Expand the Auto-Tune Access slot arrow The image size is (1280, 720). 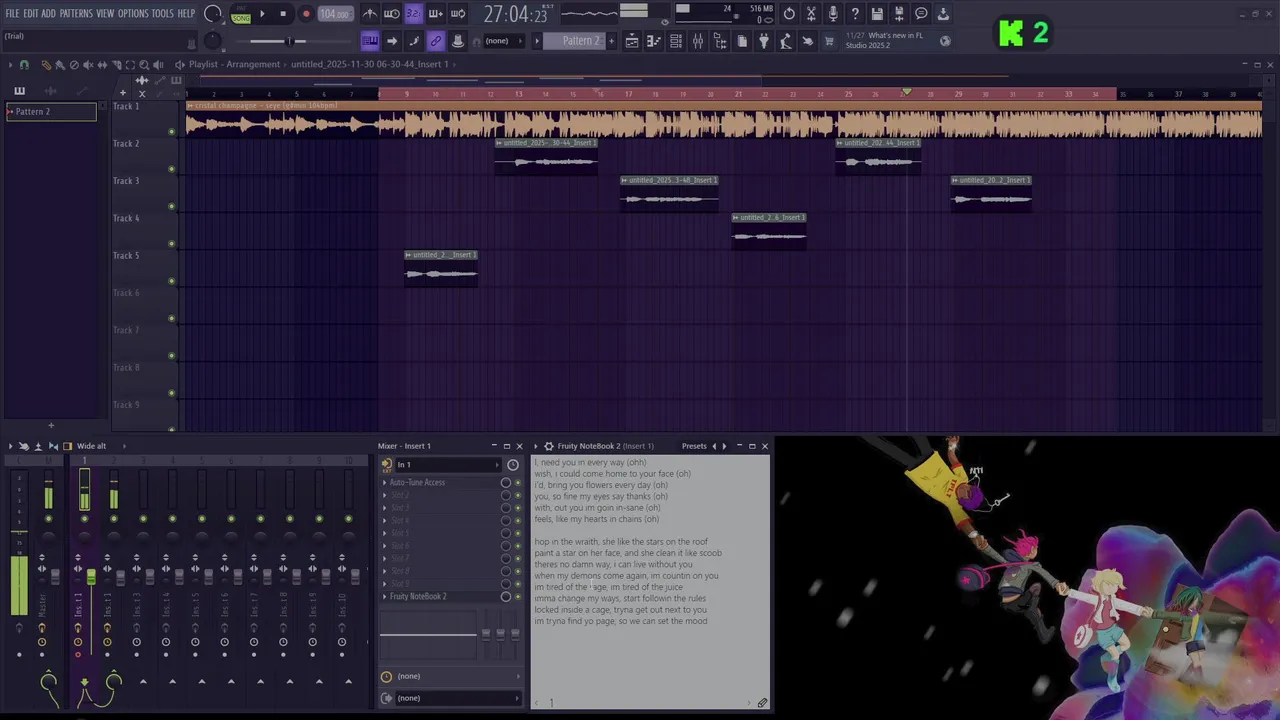pos(384,482)
